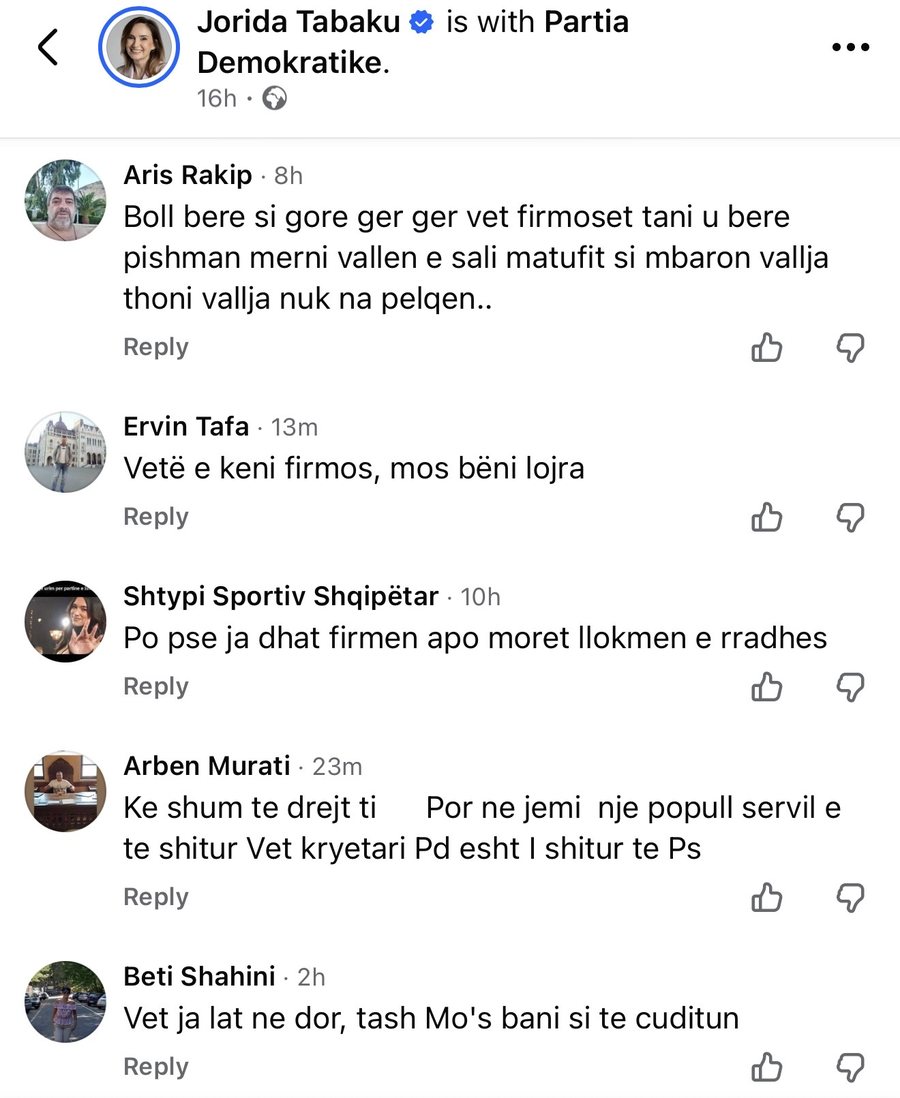Image resolution: width=900 pixels, height=1098 pixels.
Task: Click the thumbs up on Arben Murati's comment
Action: [766, 897]
